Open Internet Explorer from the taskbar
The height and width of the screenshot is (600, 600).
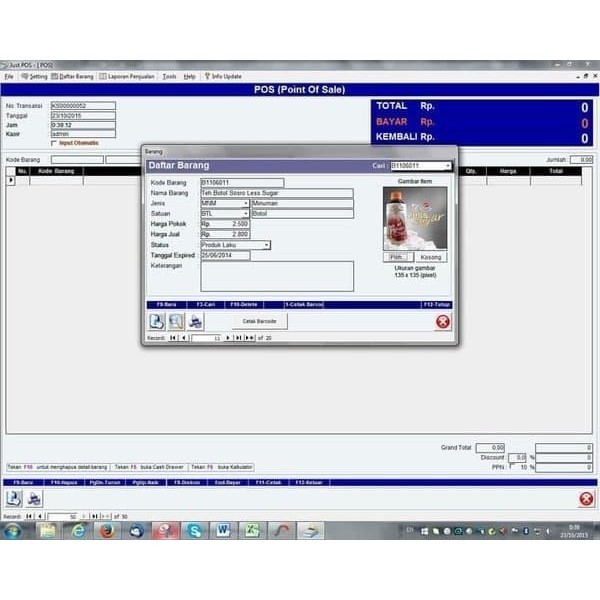click(x=78, y=531)
